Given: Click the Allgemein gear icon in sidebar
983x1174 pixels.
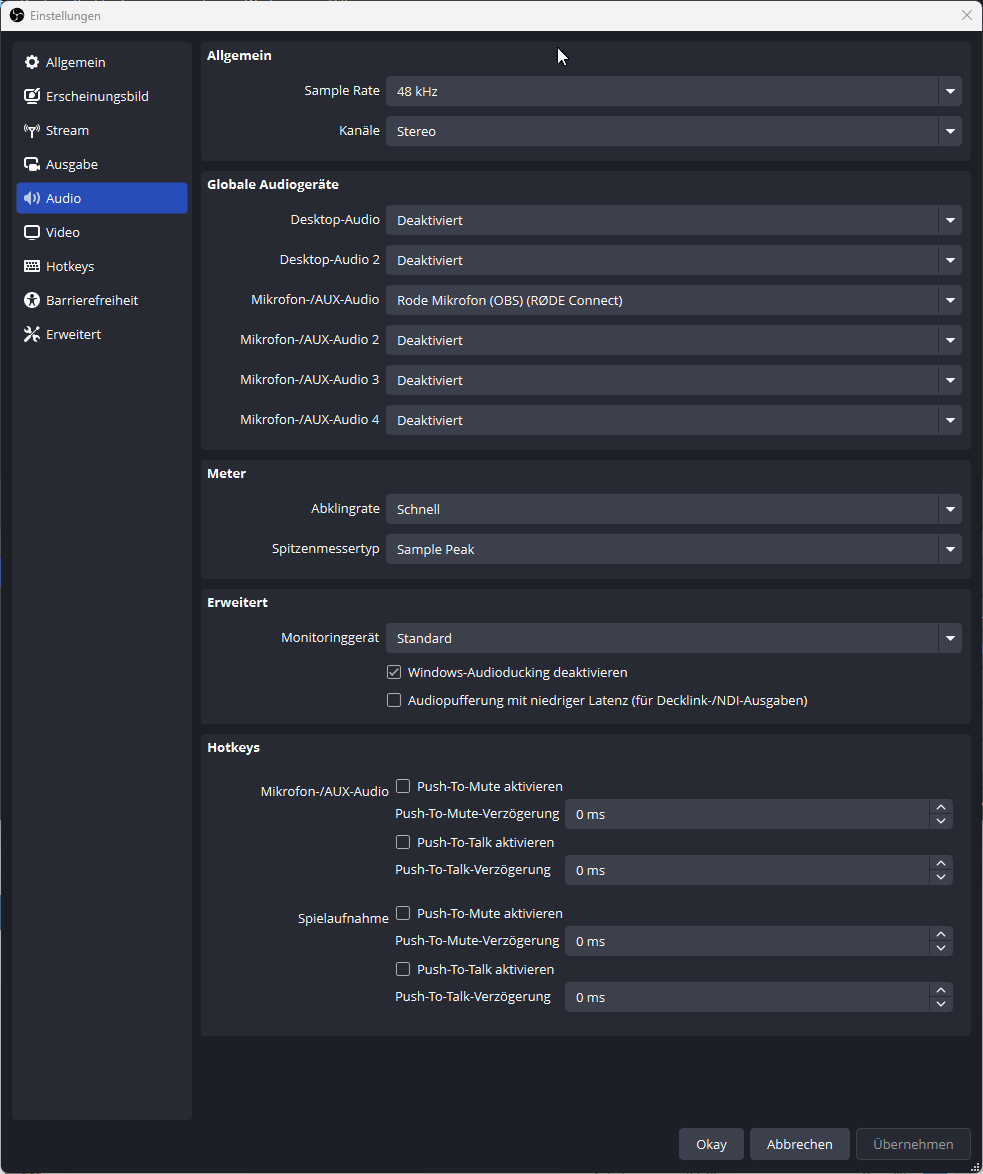Looking at the screenshot, I should pyautogui.click(x=32, y=63).
